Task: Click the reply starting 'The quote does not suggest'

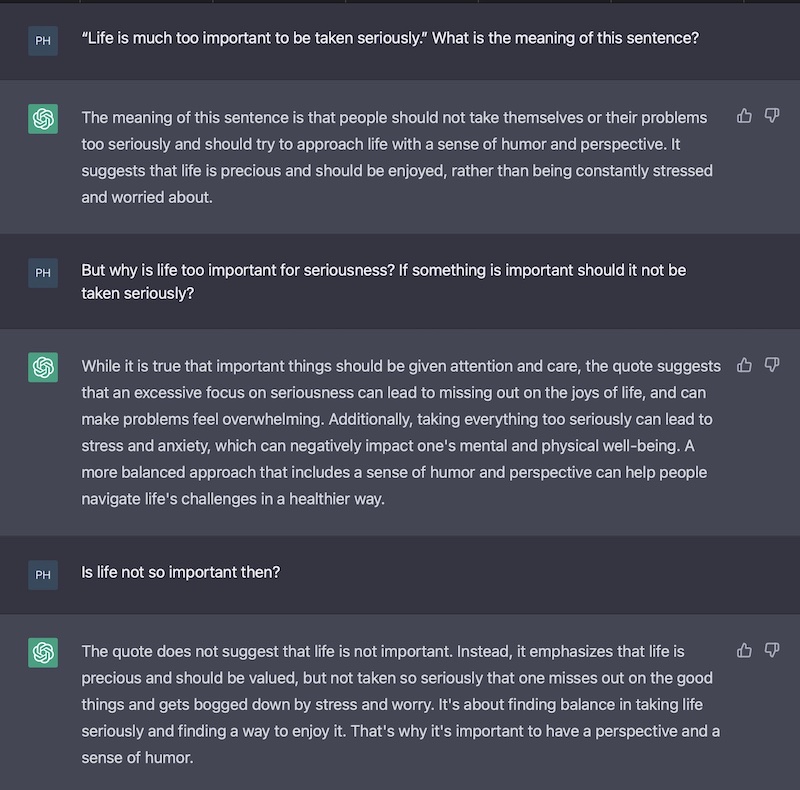Action: click(x=401, y=705)
